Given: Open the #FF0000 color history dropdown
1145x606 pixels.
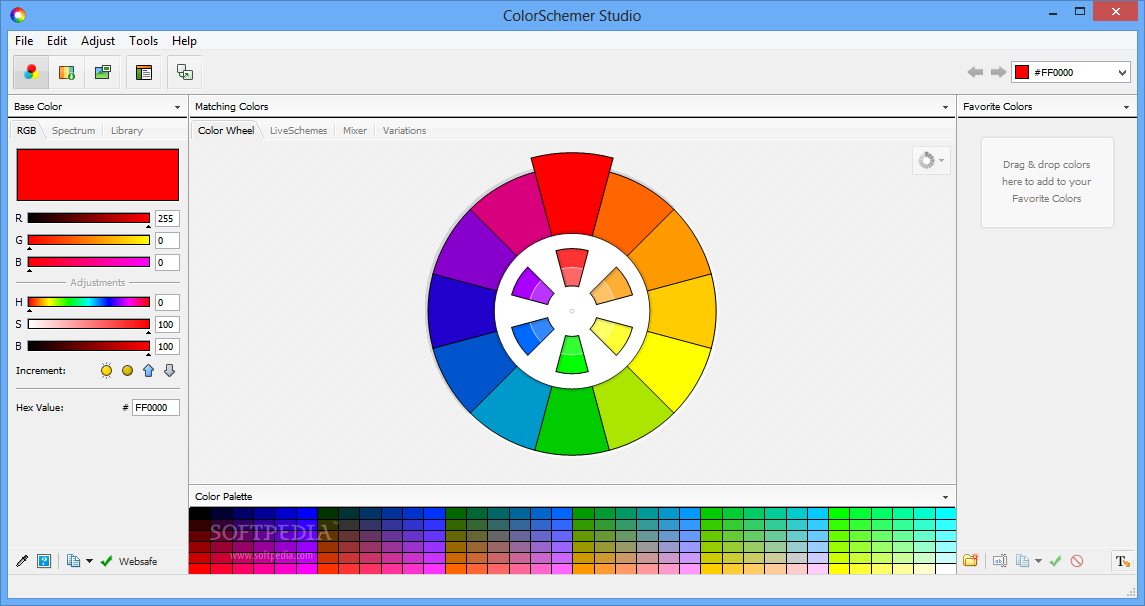Looking at the screenshot, I should (1122, 72).
